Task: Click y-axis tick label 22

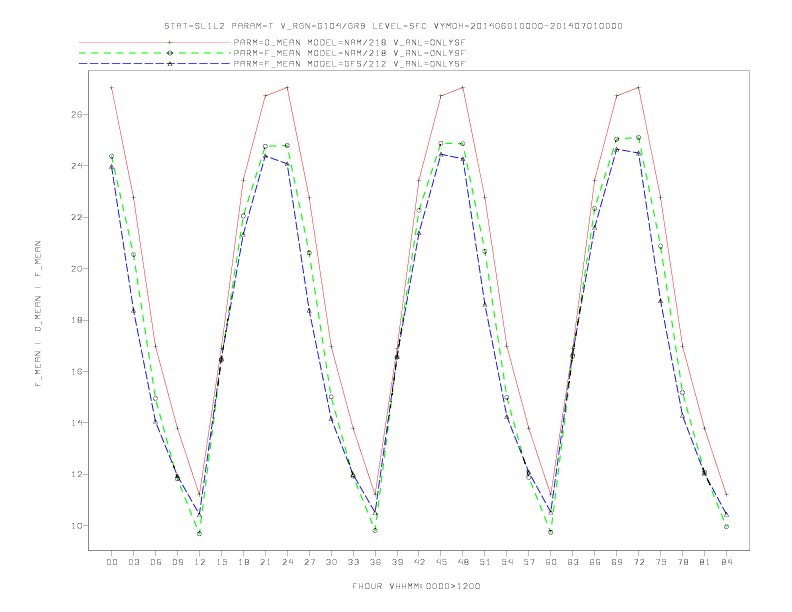Action: [x=77, y=217]
